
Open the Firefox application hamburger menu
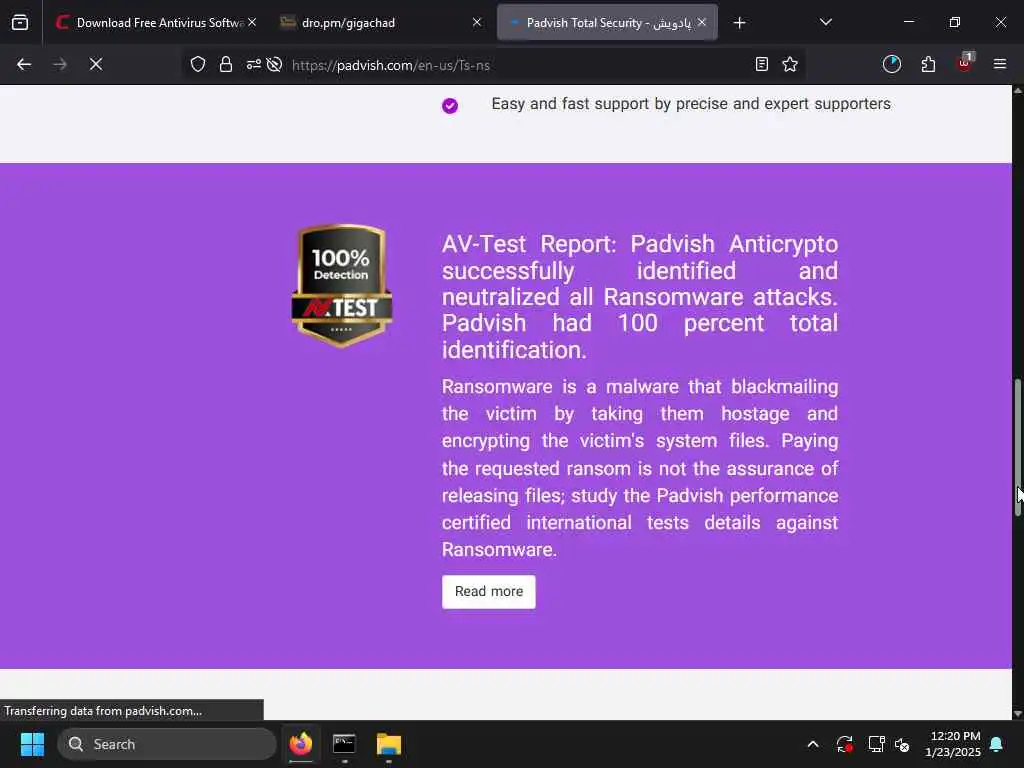1000,64
